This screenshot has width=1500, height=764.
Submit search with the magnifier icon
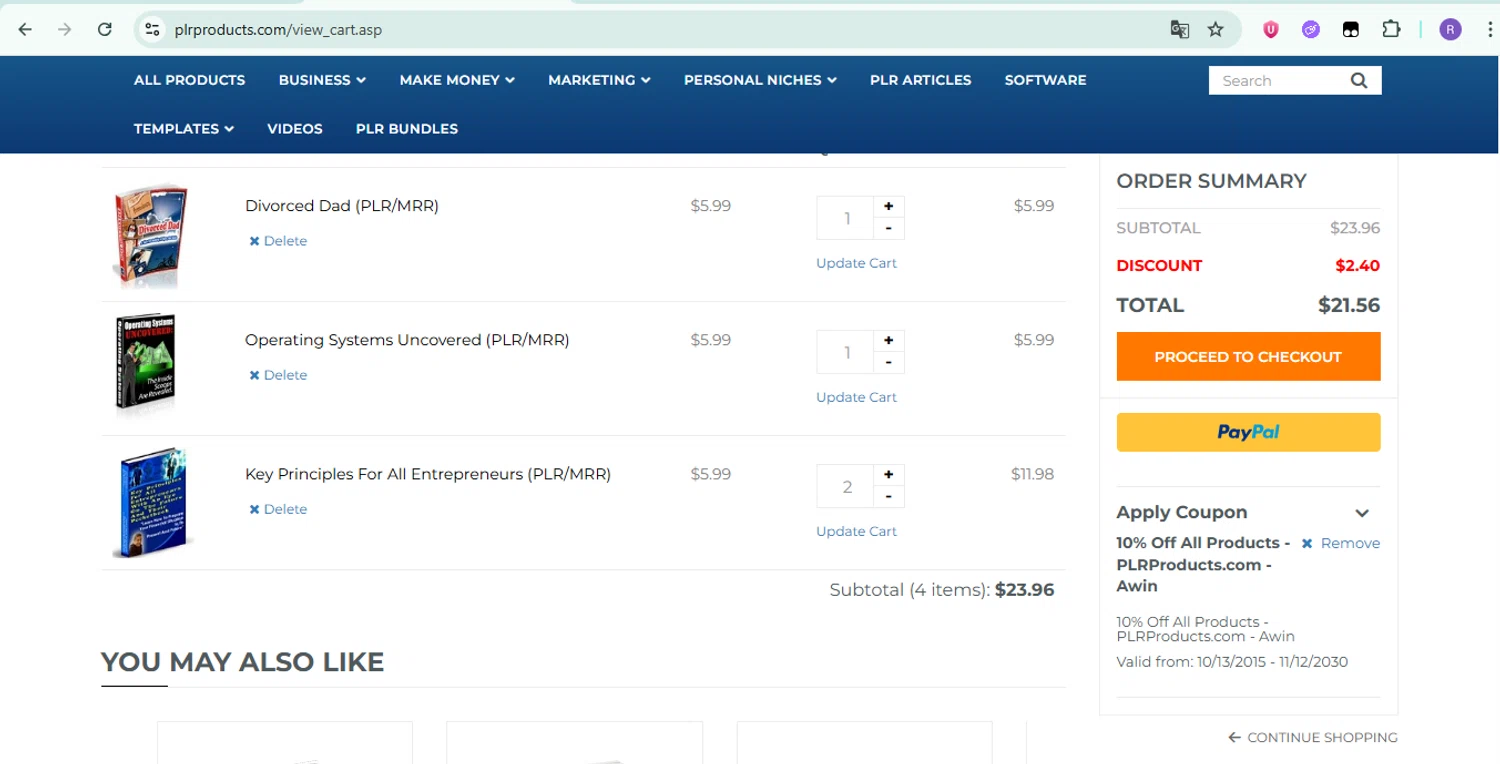coord(1359,81)
